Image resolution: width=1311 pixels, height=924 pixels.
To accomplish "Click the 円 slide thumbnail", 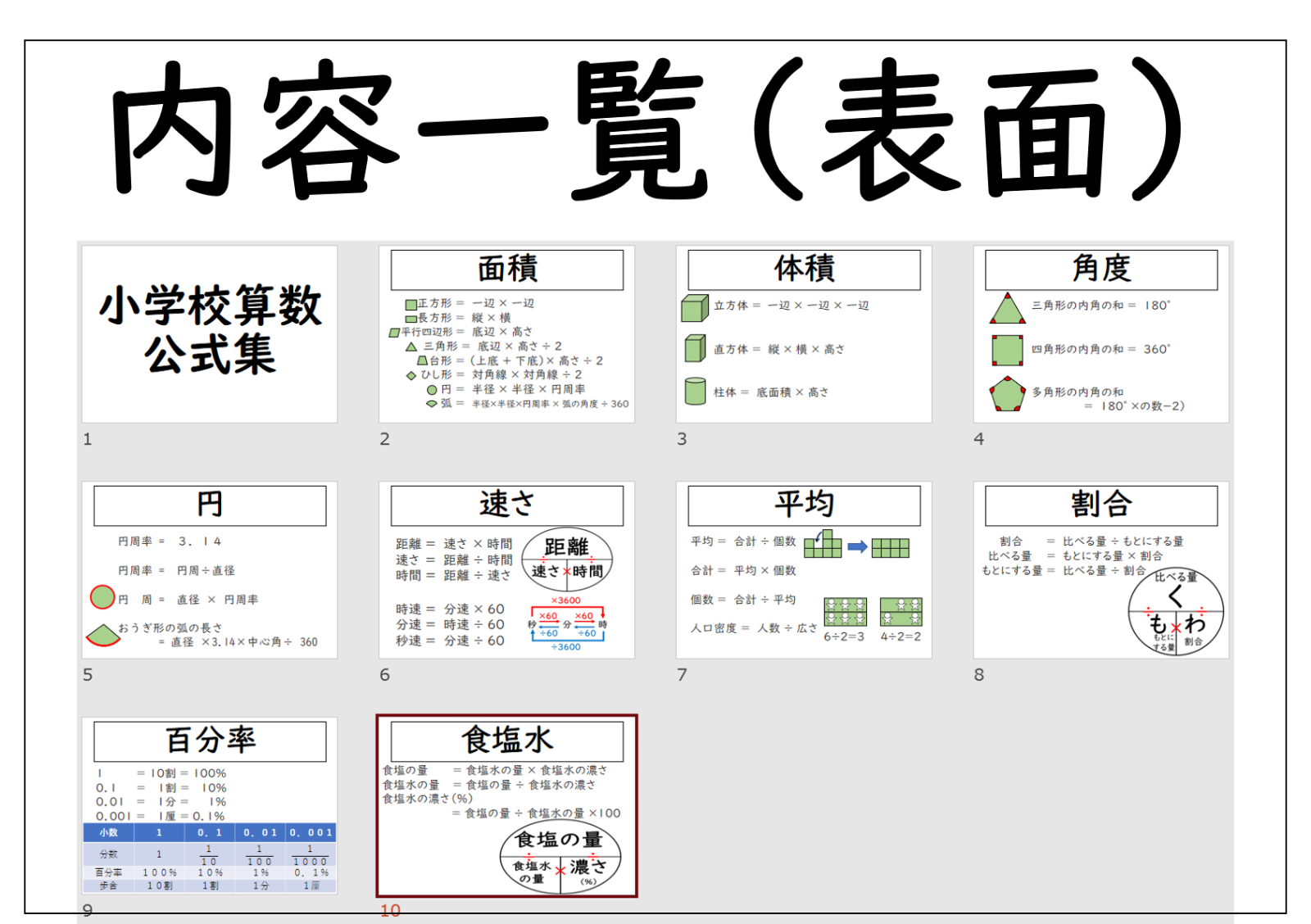I will point(210,570).
